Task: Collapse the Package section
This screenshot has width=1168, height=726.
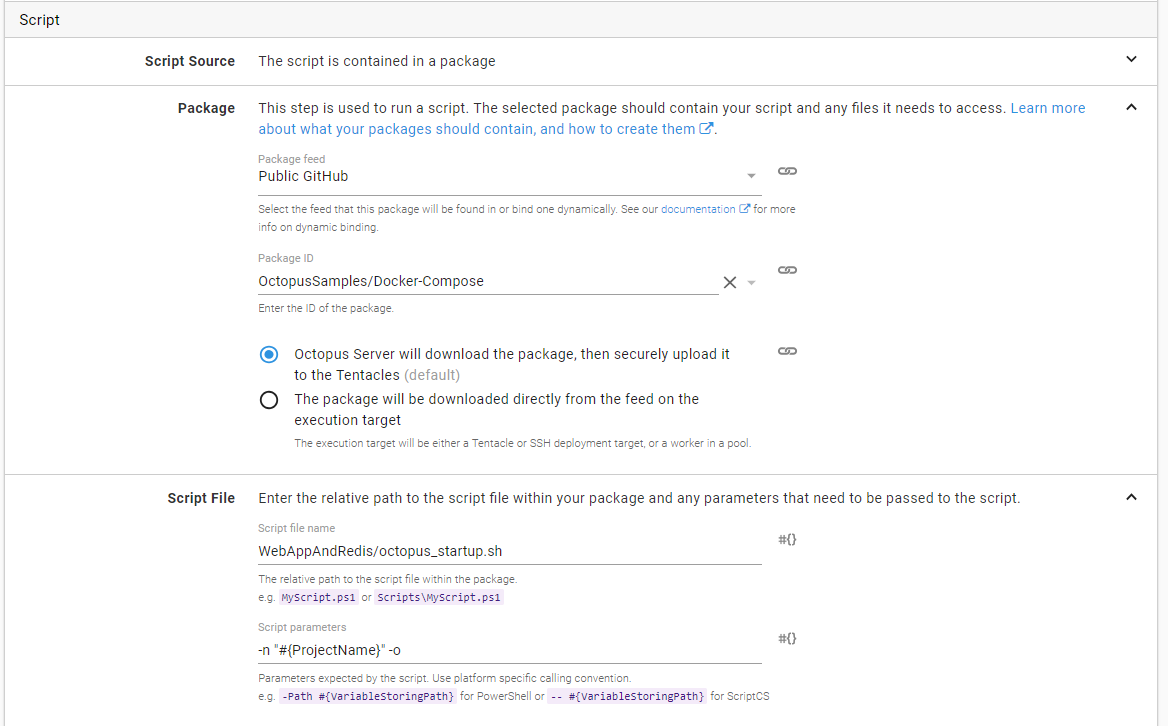Action: click(x=1131, y=107)
